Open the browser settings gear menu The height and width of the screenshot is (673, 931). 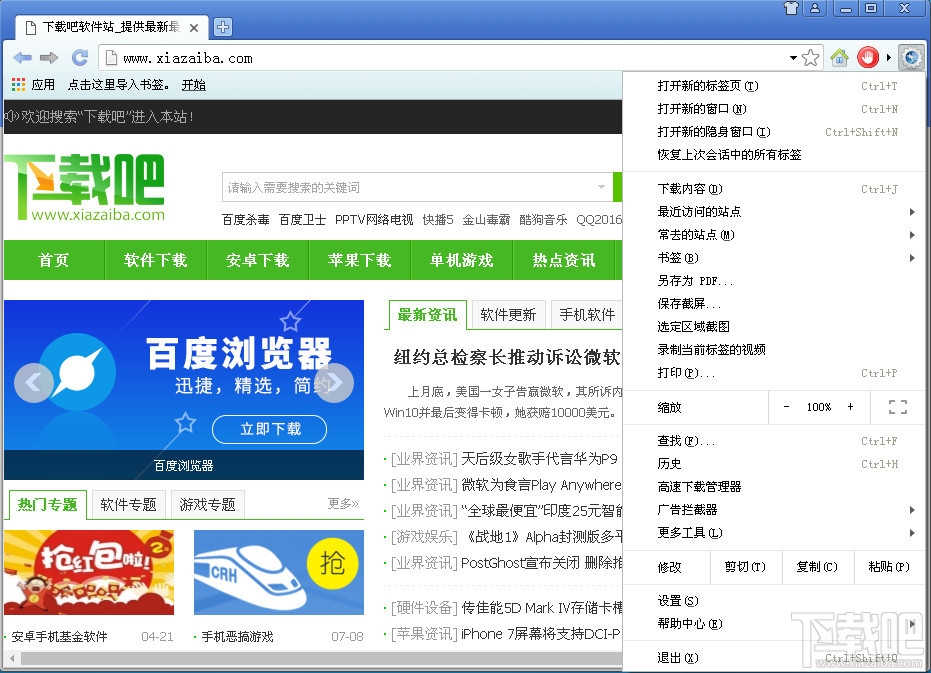pyautogui.click(x=911, y=58)
